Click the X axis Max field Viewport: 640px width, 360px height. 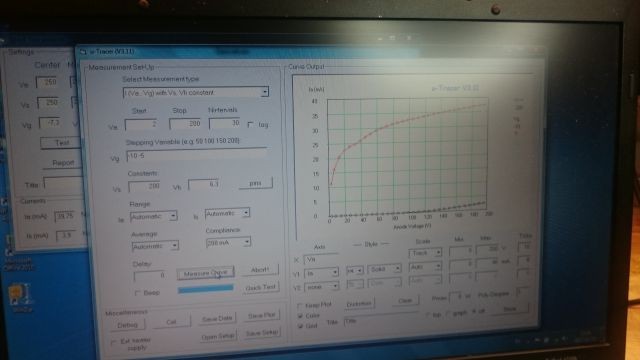[487, 249]
